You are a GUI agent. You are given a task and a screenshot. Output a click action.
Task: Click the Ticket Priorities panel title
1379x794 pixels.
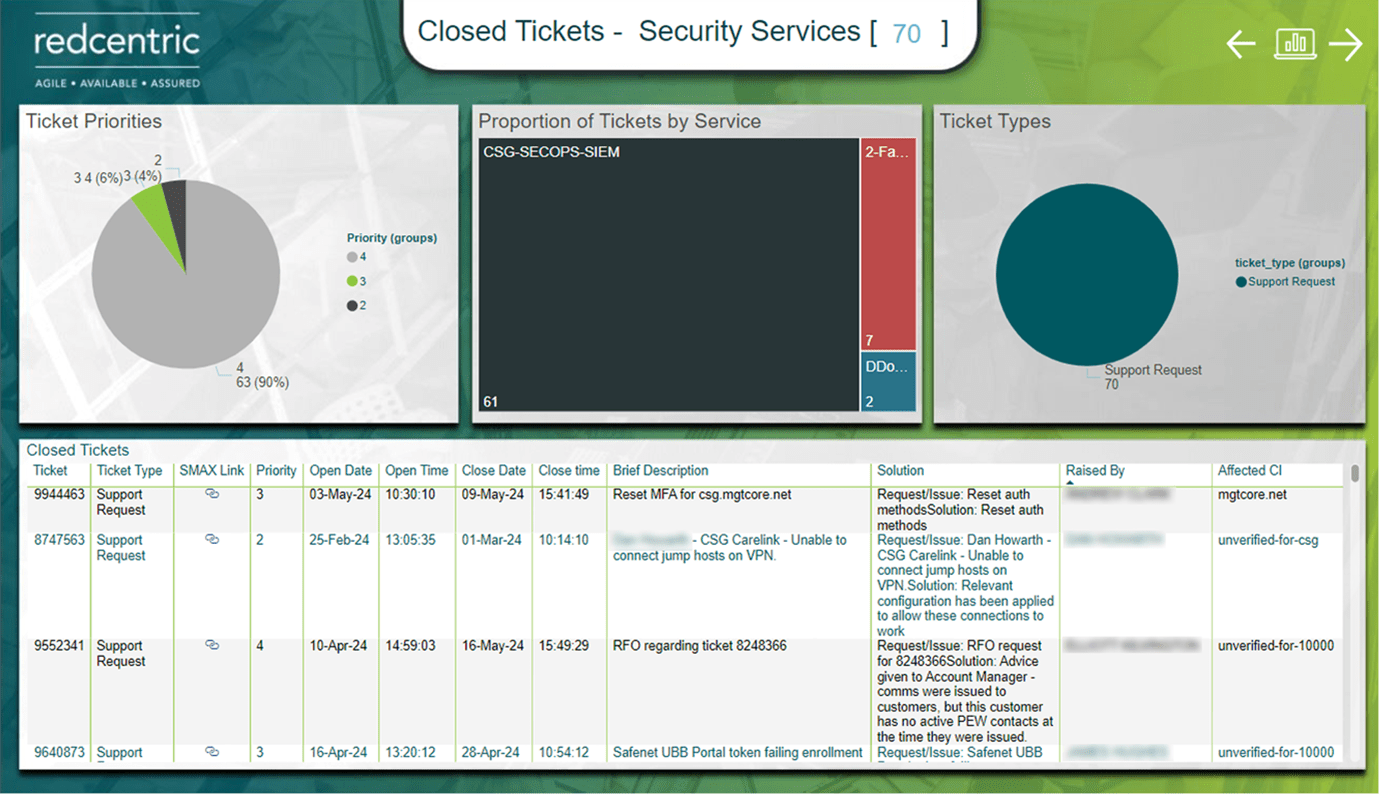94,121
